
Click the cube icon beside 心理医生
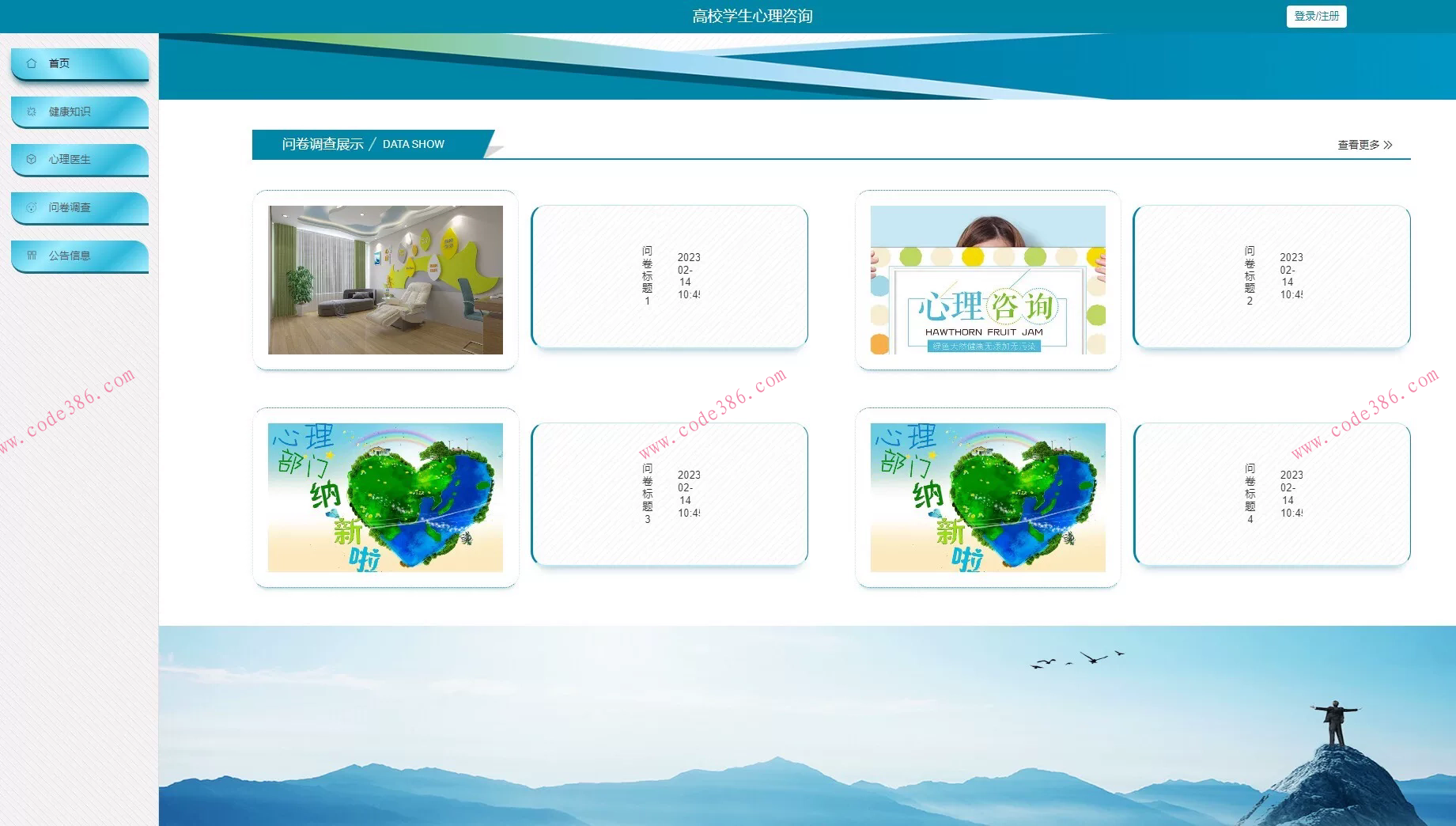[32, 159]
